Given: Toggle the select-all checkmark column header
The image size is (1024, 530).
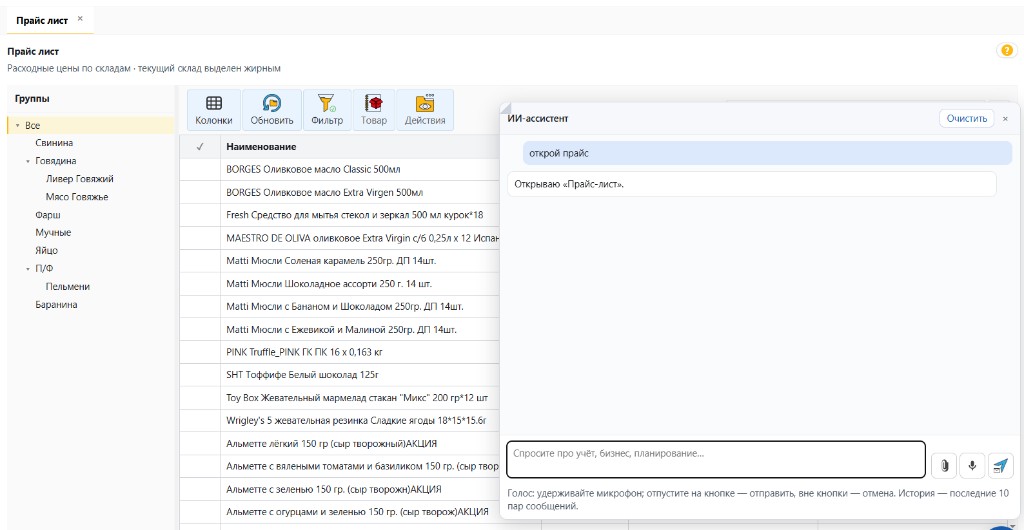Looking at the screenshot, I should tap(200, 147).
